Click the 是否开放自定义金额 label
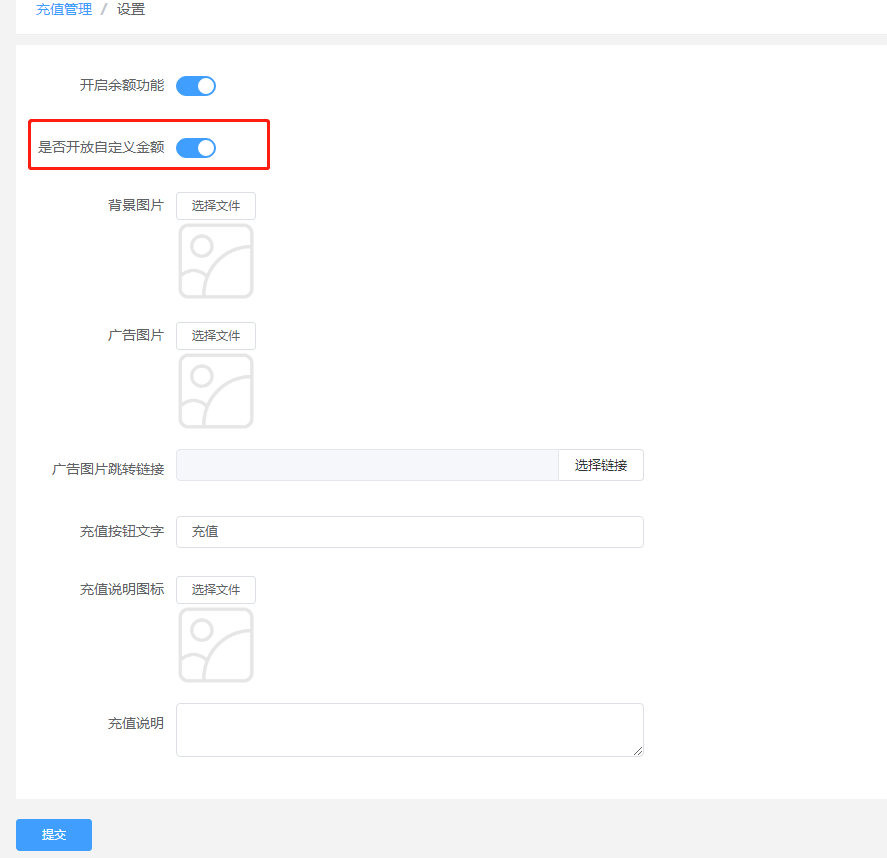Image resolution: width=887 pixels, height=858 pixels. pyautogui.click(x=101, y=148)
